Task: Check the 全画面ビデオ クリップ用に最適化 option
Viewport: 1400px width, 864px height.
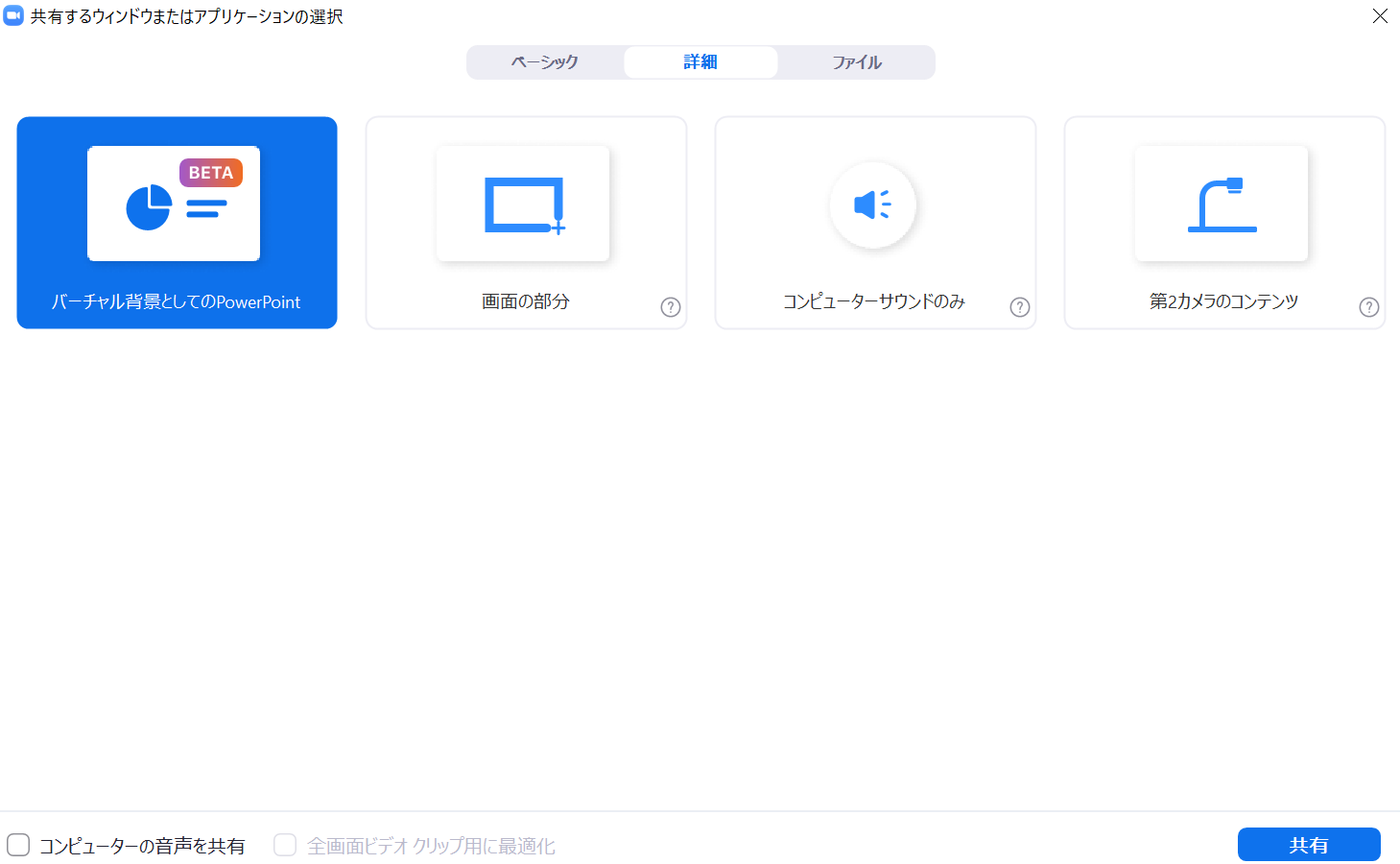Action: point(285,845)
